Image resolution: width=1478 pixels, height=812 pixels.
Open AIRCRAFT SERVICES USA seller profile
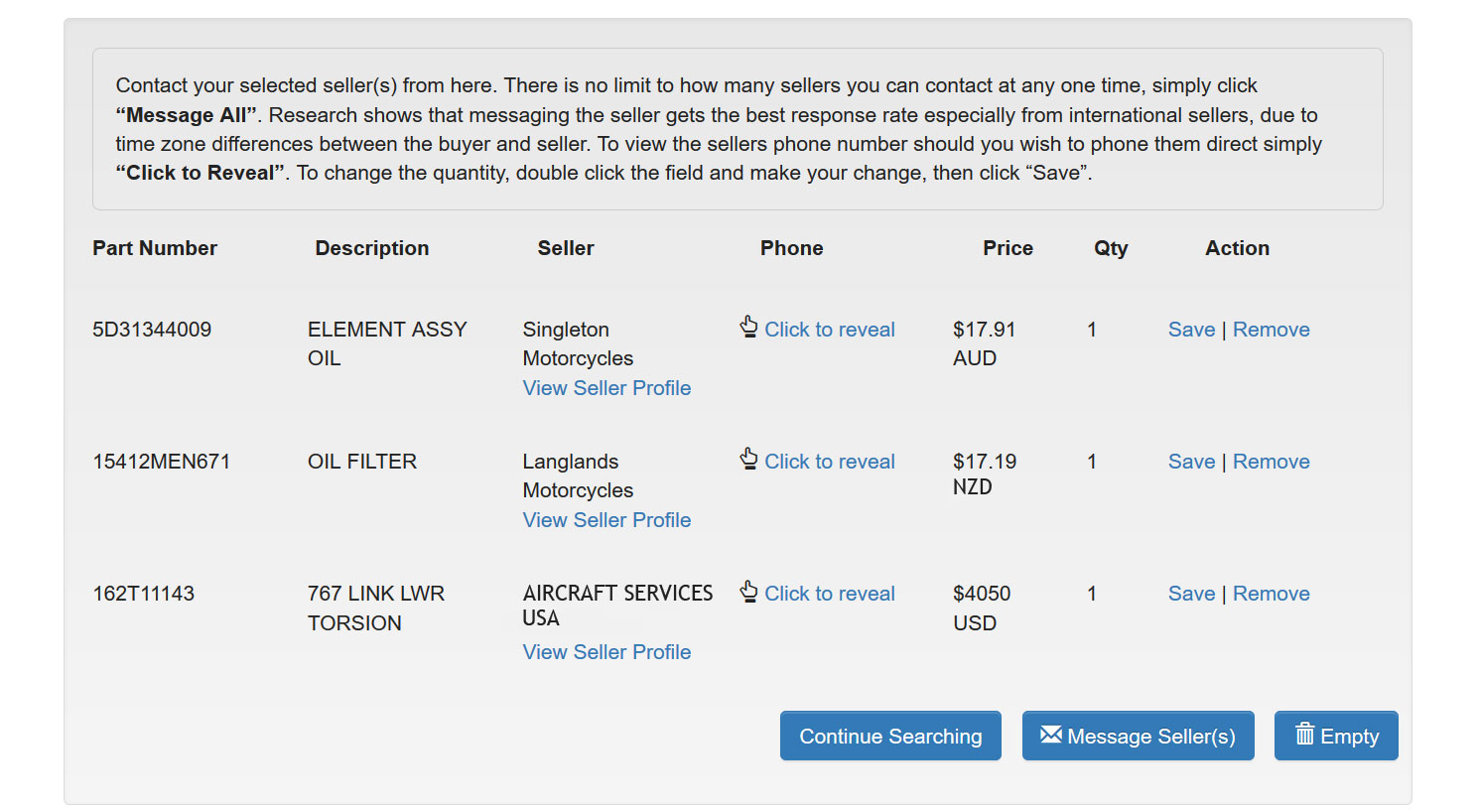606,652
